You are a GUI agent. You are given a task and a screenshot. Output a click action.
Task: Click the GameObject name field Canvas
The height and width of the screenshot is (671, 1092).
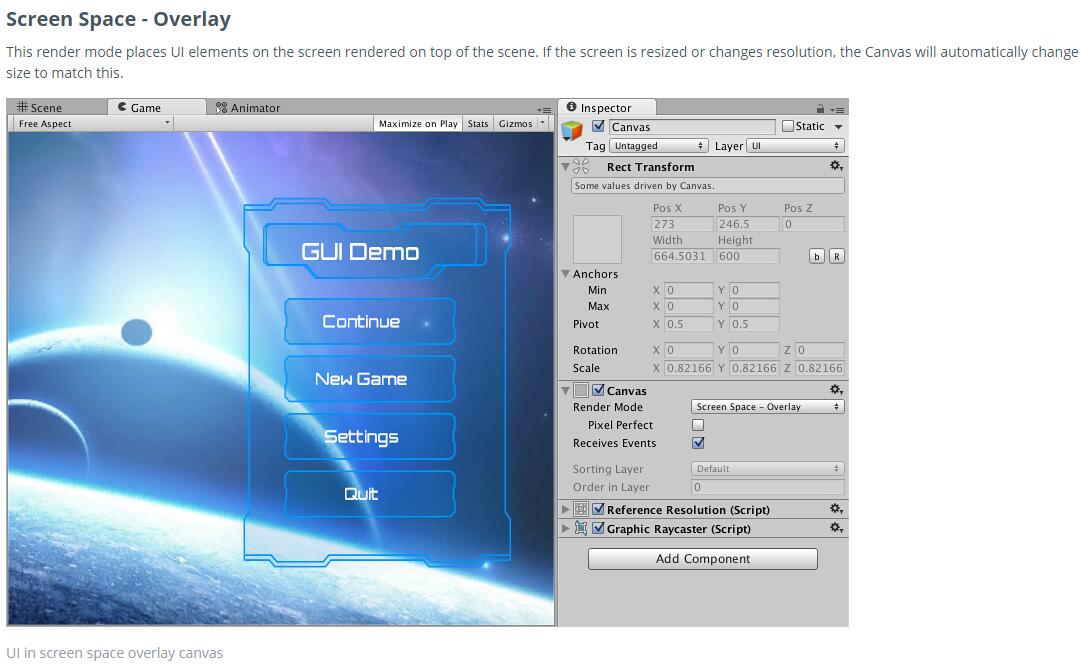(692, 127)
